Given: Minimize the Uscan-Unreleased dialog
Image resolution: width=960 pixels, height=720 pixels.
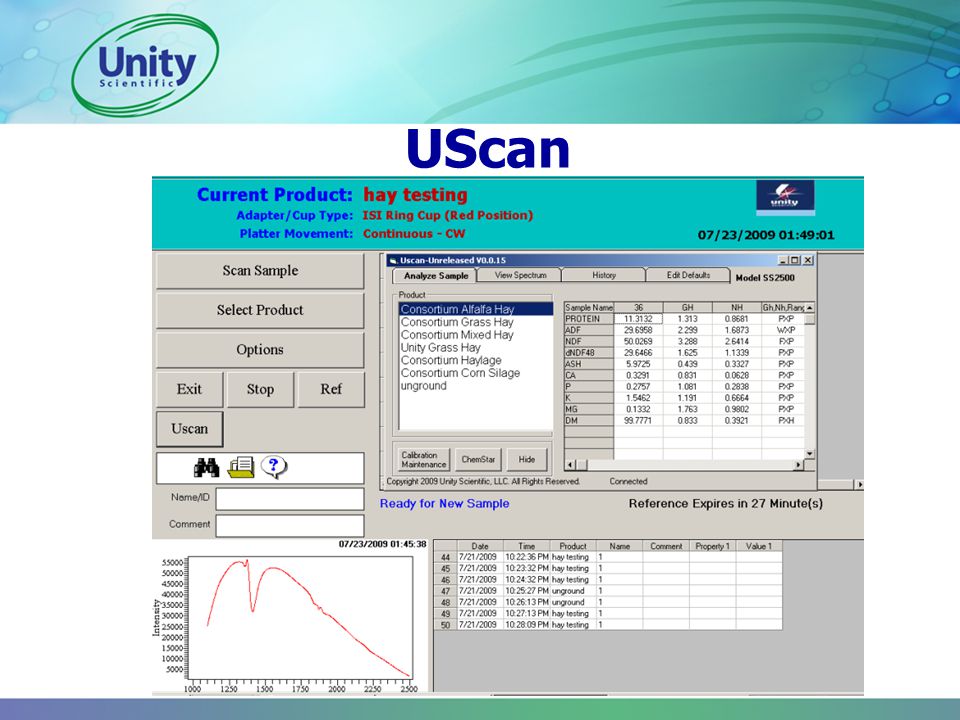Looking at the screenshot, I should (783, 260).
